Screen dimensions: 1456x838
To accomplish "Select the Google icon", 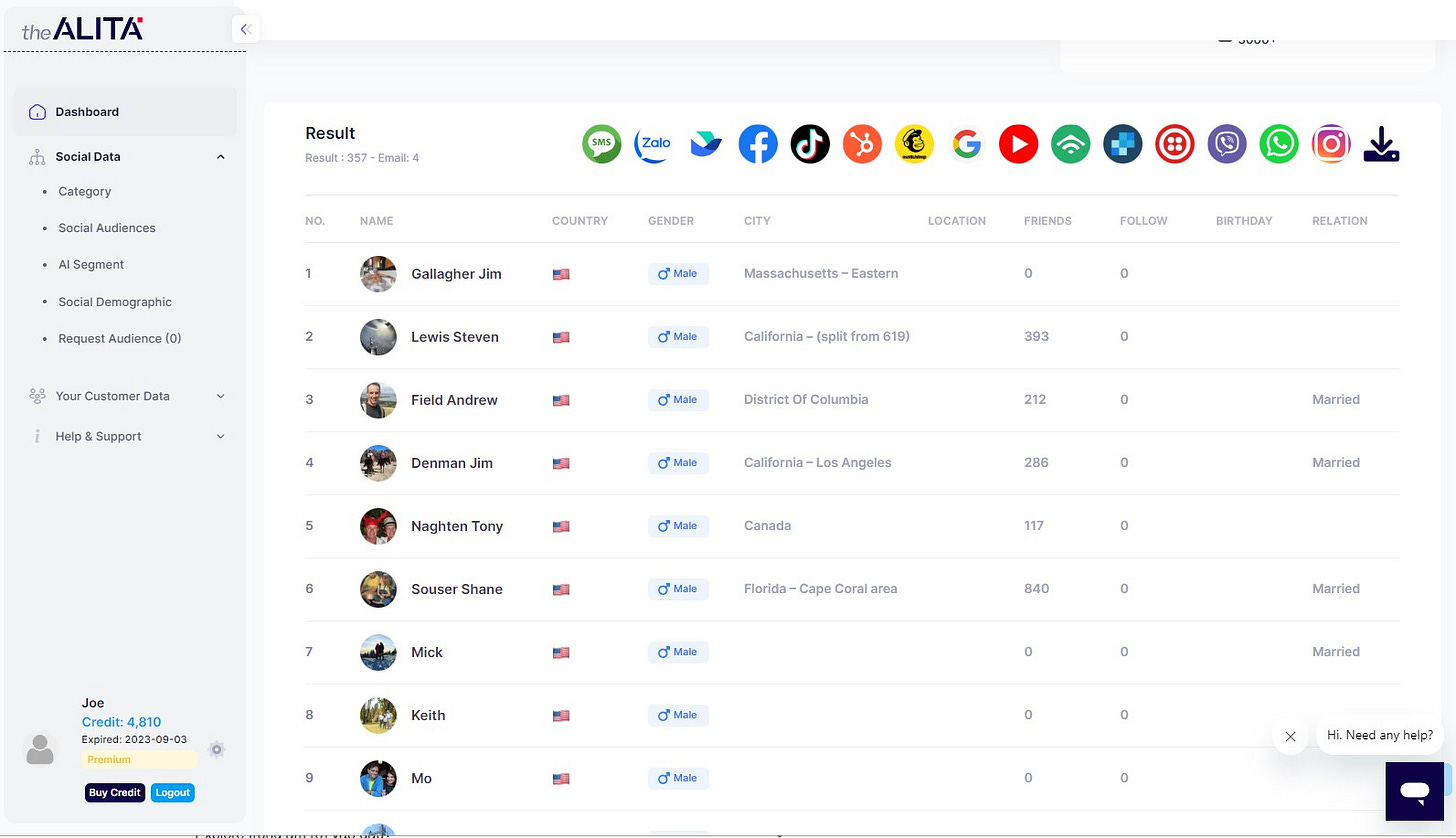I will click(966, 145).
